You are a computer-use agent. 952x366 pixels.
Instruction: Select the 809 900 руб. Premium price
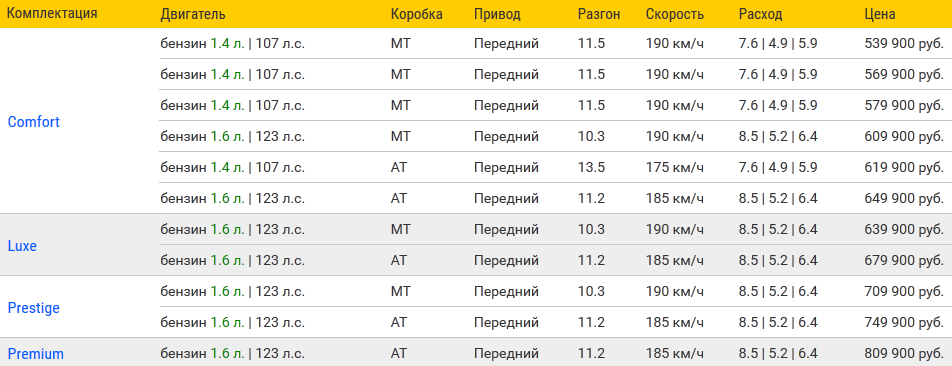point(903,353)
